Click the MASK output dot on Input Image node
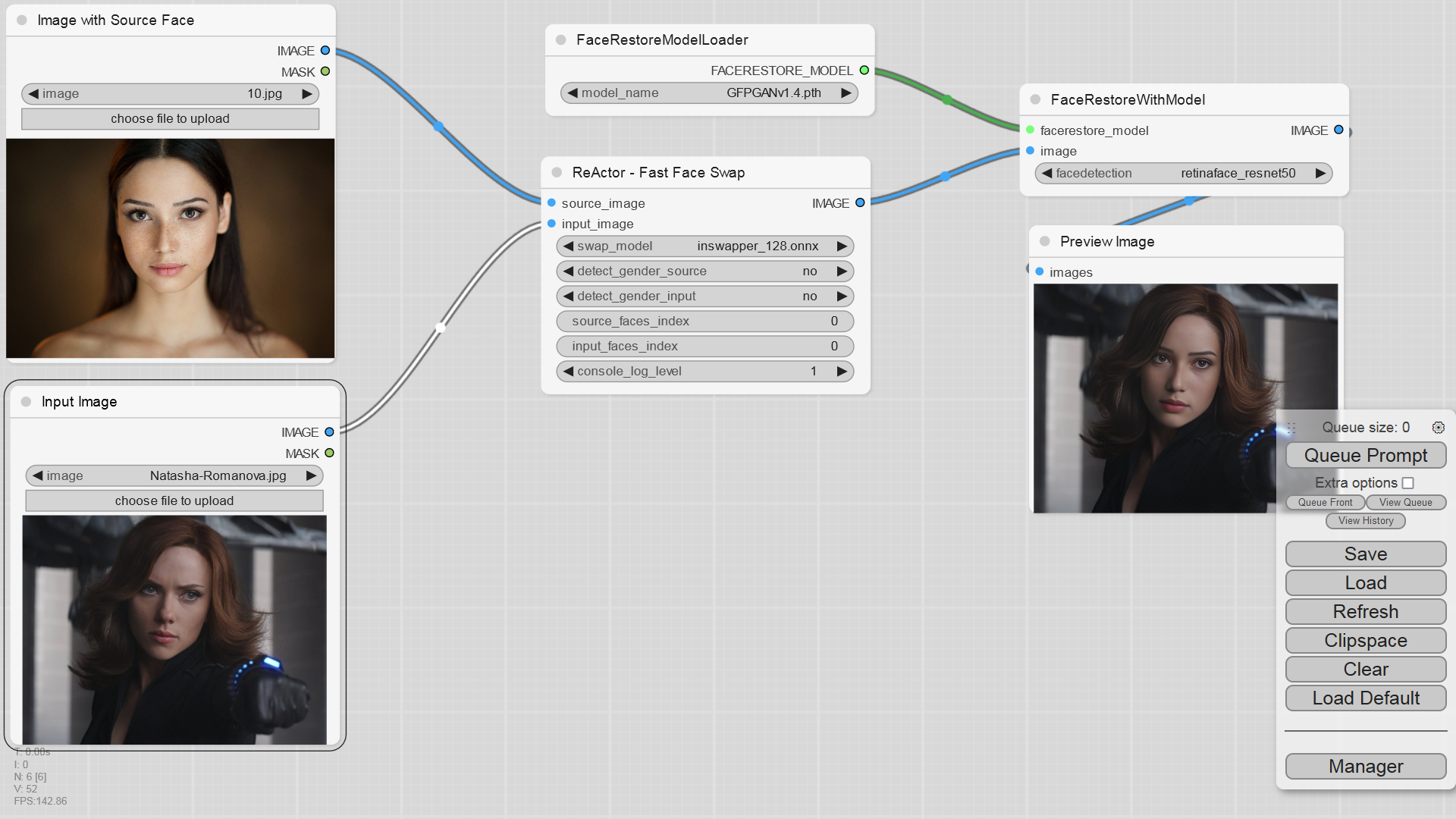 pos(329,453)
